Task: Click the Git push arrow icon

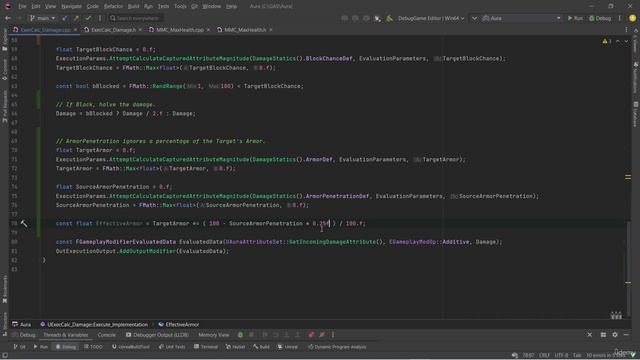Action: coord(76,18)
